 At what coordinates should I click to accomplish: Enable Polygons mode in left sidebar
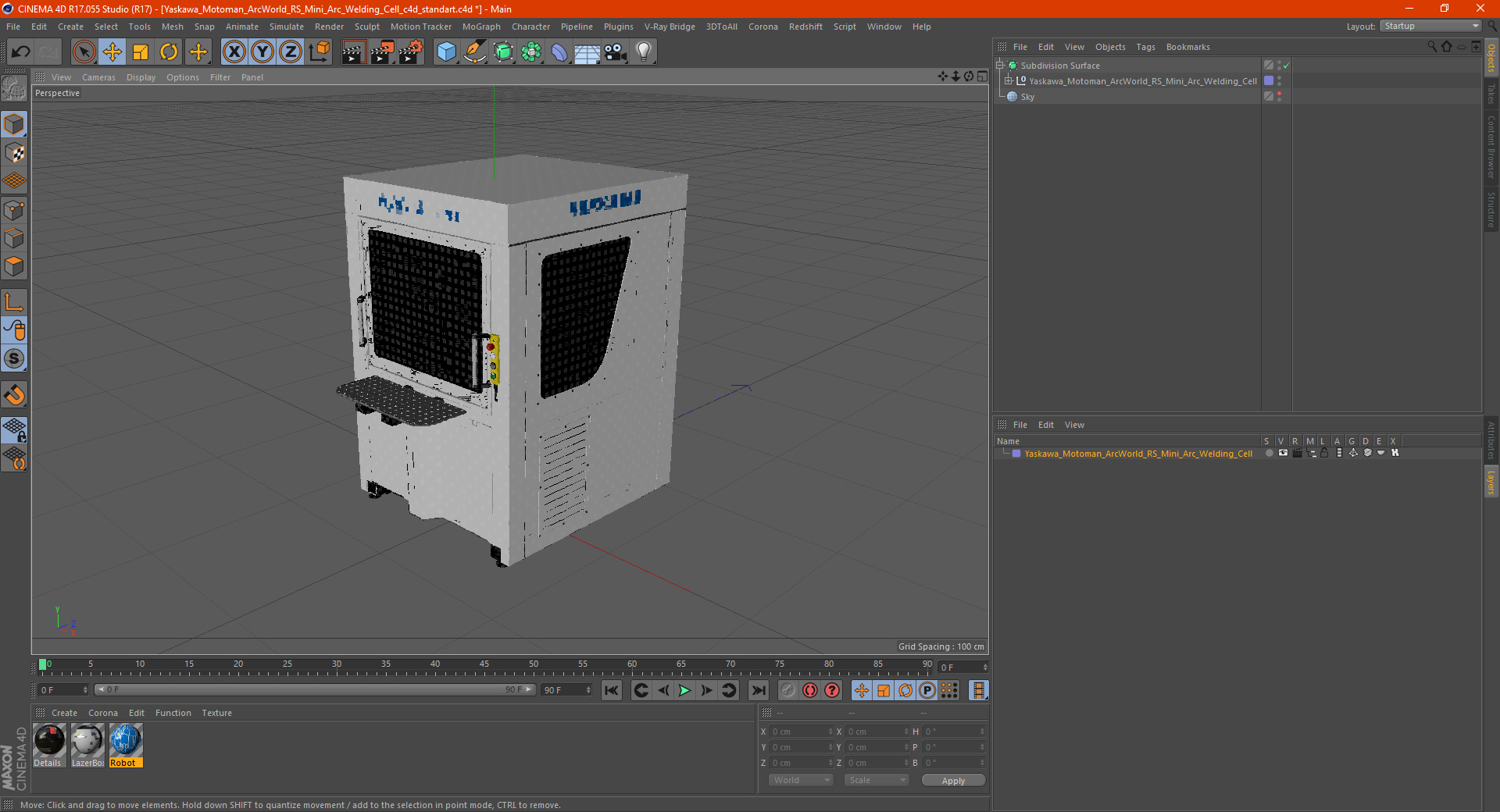14,266
